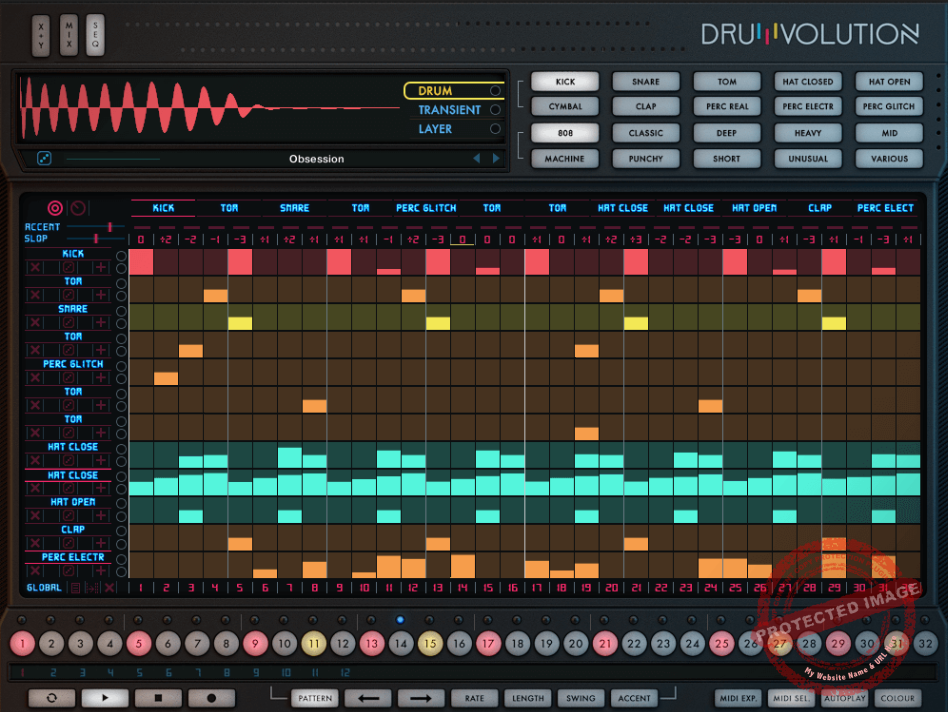This screenshot has height=712, width=948.
Task: Click the crossed circle icon beside target
Action: tap(78, 208)
